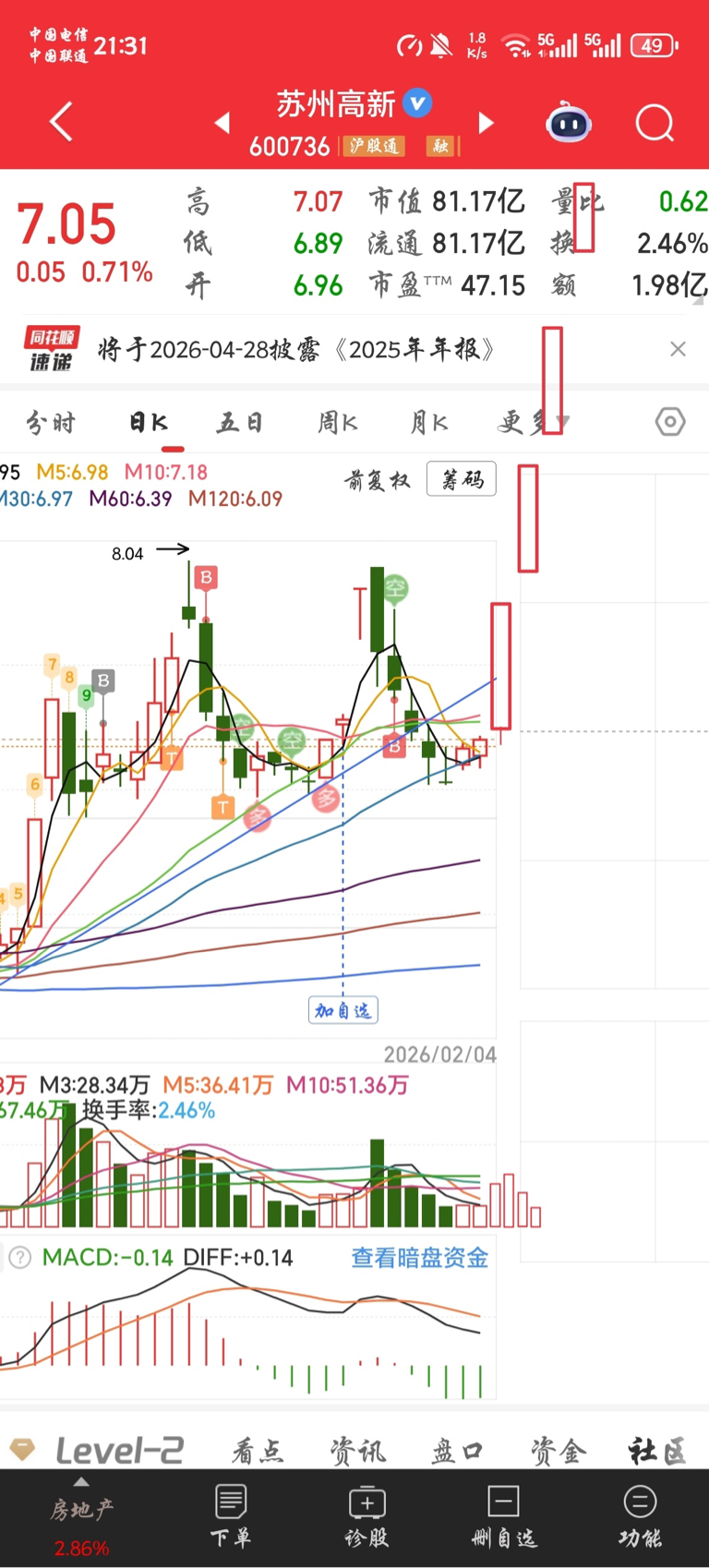Tap the date label 2026/02/04
The width and height of the screenshot is (709, 1568).
click(x=439, y=1055)
